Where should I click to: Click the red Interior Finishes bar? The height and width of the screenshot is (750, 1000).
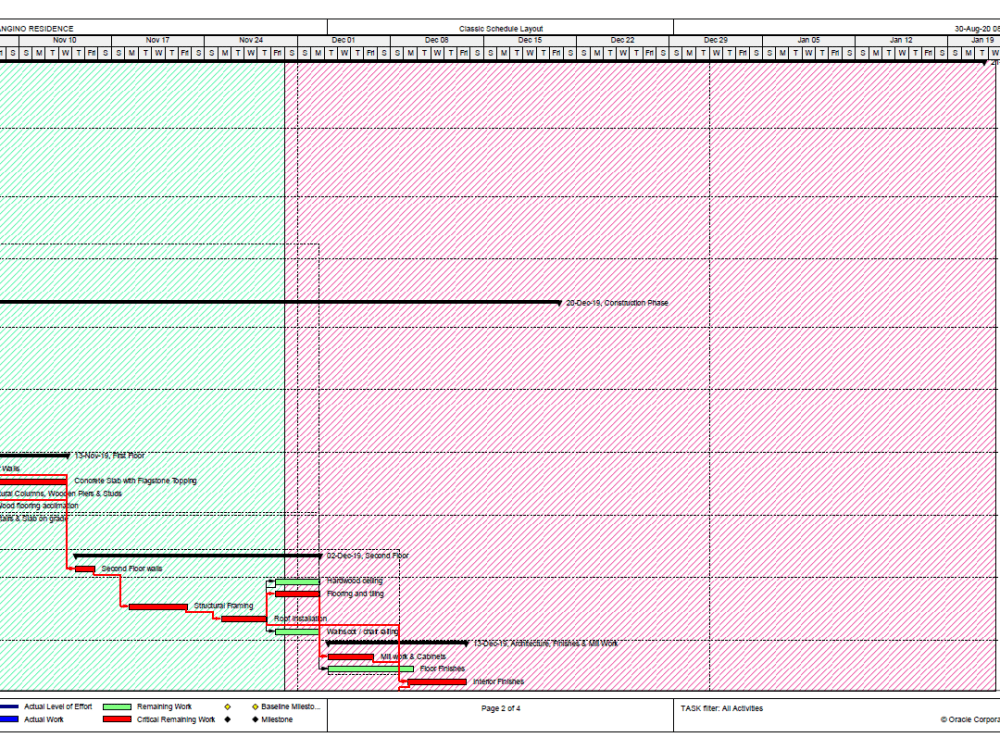(x=437, y=682)
